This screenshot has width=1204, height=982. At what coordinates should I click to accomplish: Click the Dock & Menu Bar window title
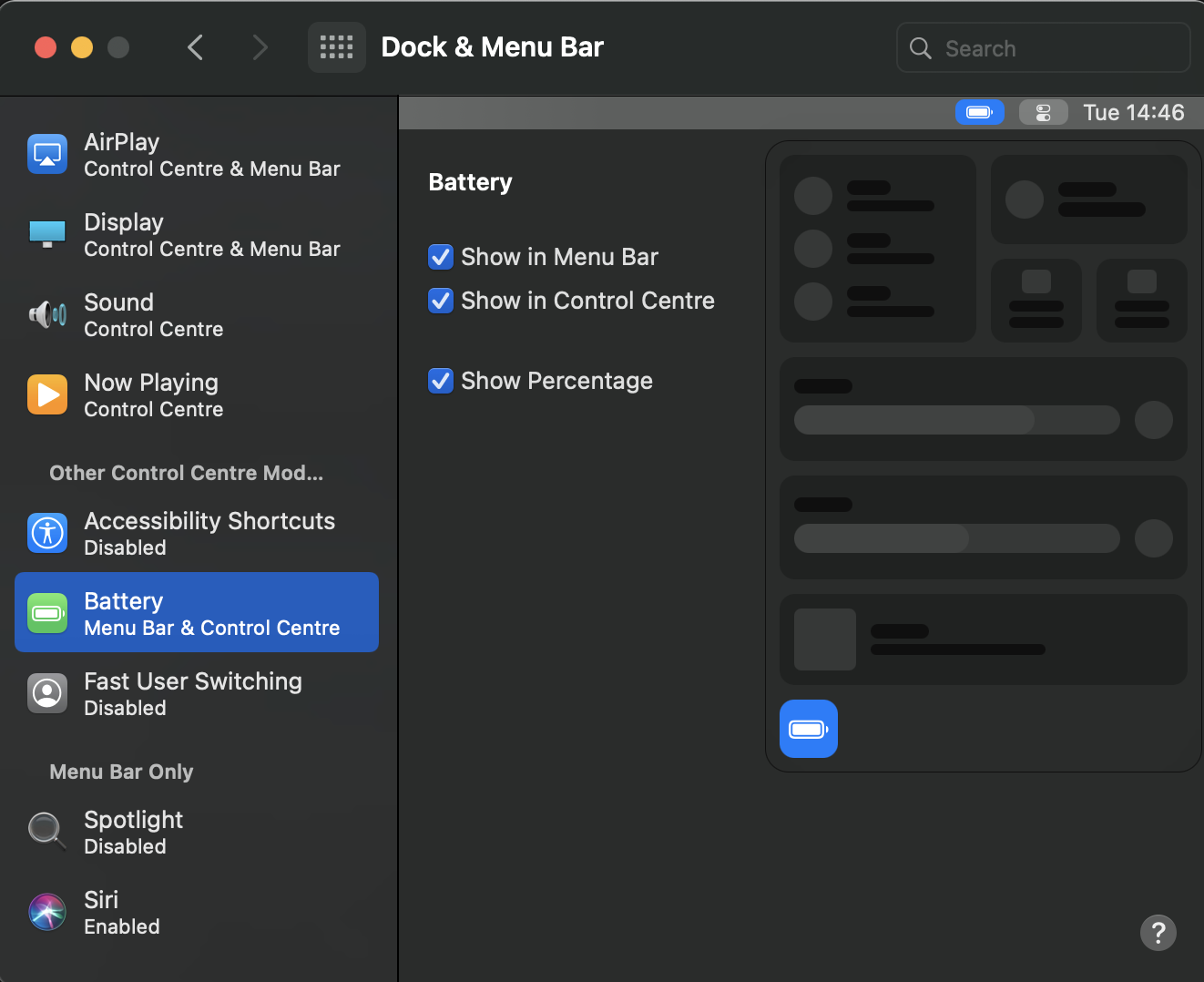click(x=492, y=47)
